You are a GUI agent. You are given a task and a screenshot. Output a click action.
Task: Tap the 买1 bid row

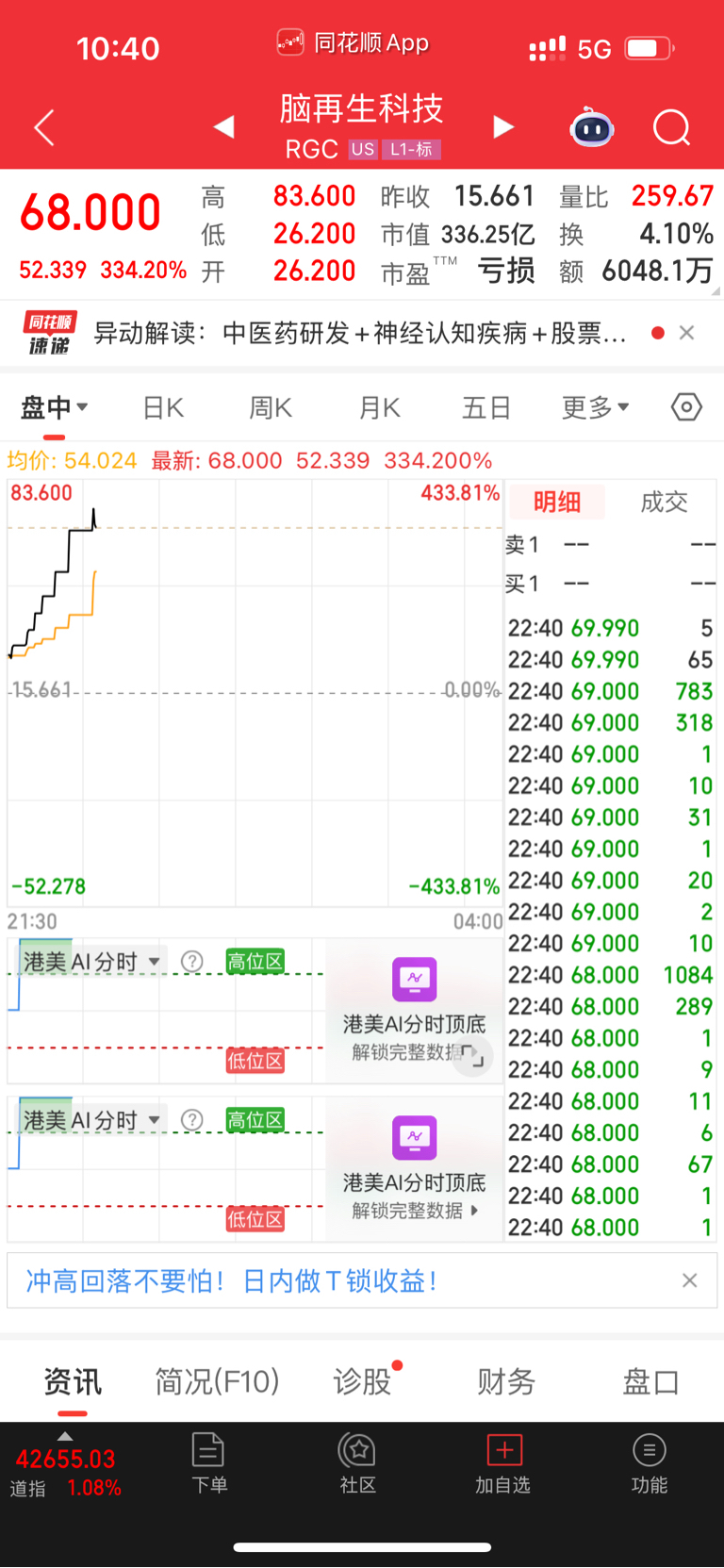[610, 584]
